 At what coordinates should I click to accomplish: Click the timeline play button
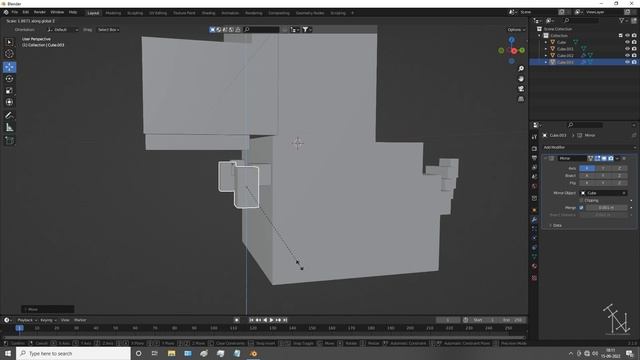271,320
